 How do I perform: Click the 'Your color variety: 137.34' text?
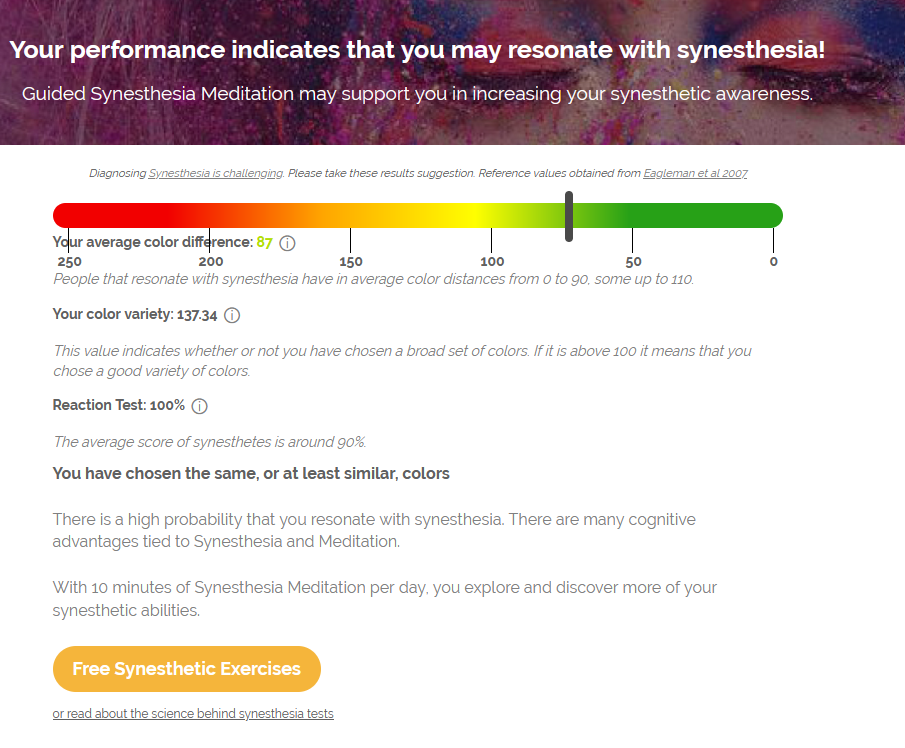point(134,315)
